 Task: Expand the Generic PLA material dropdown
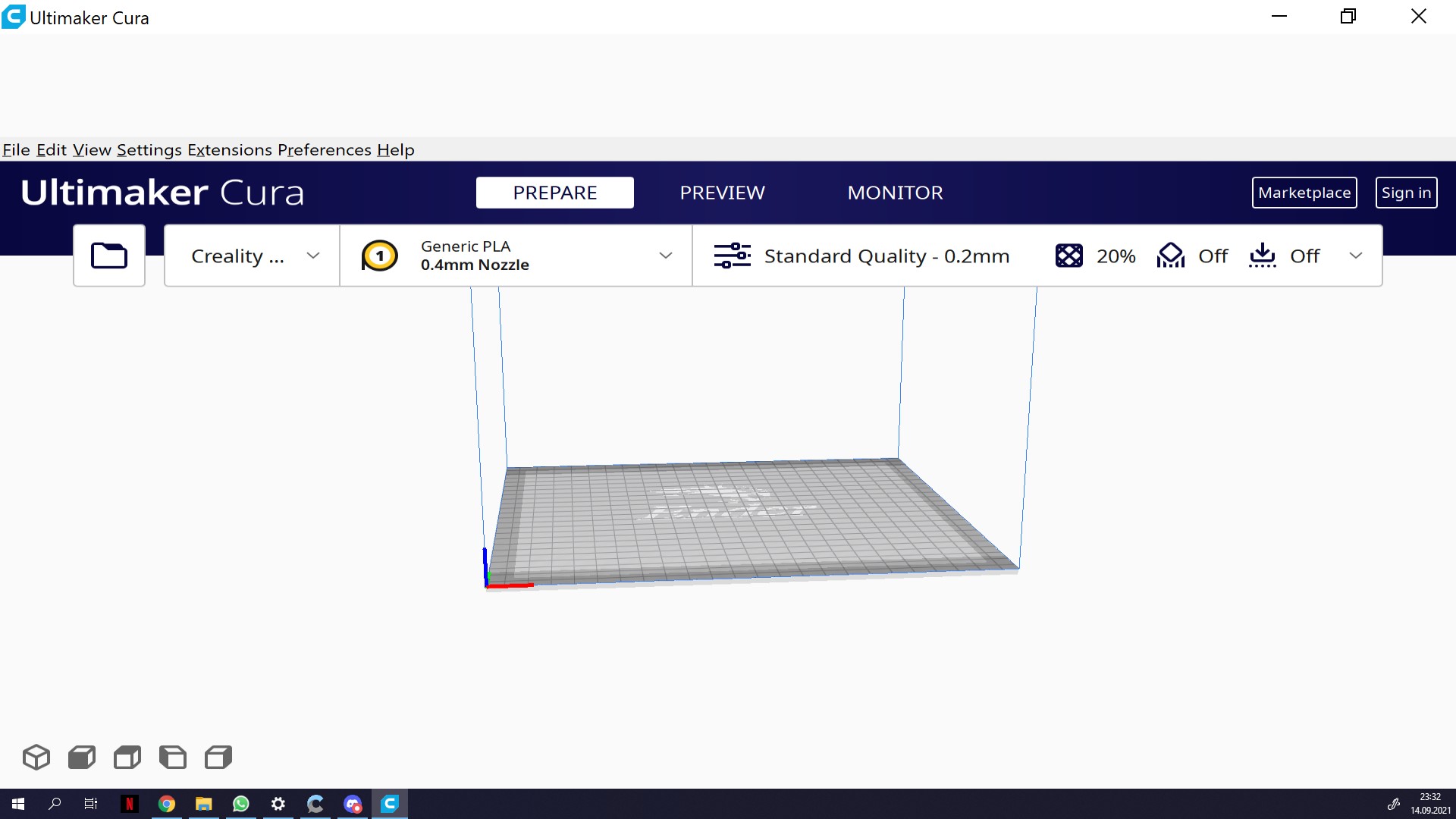[x=666, y=256]
